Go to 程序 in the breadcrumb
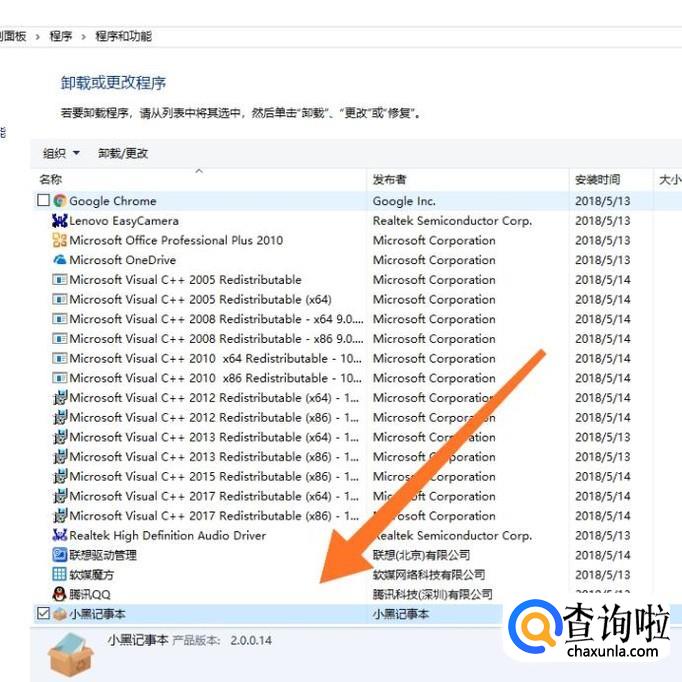The height and width of the screenshot is (682, 682). (x=60, y=36)
